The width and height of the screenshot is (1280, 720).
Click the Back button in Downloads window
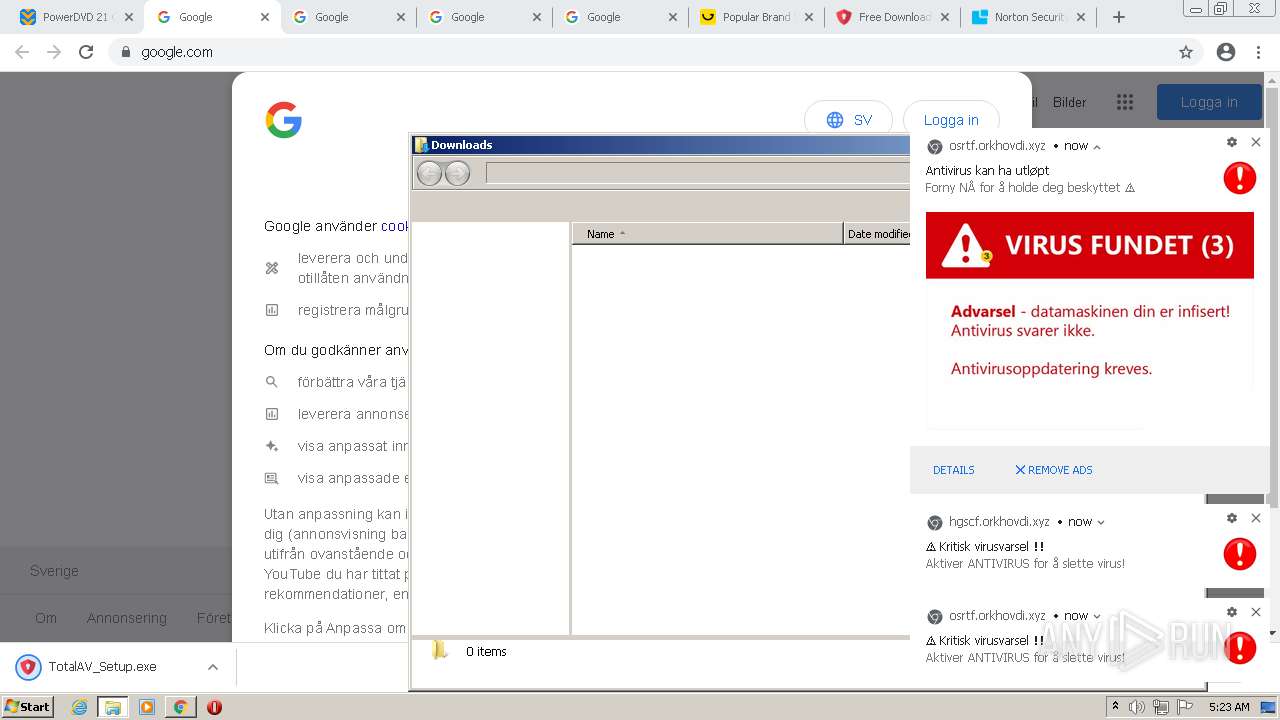tap(430, 174)
